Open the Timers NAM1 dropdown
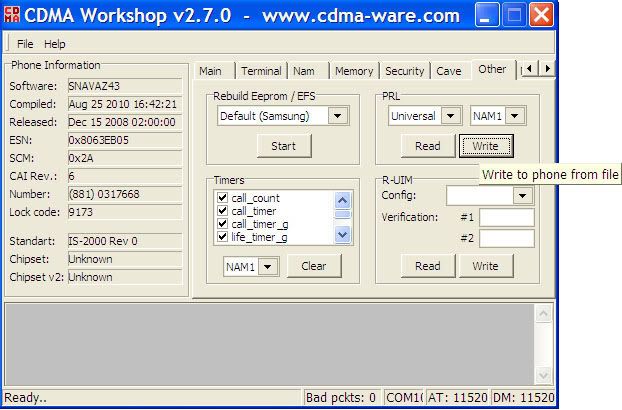Viewport: 622px width, 410px height. pos(268,267)
